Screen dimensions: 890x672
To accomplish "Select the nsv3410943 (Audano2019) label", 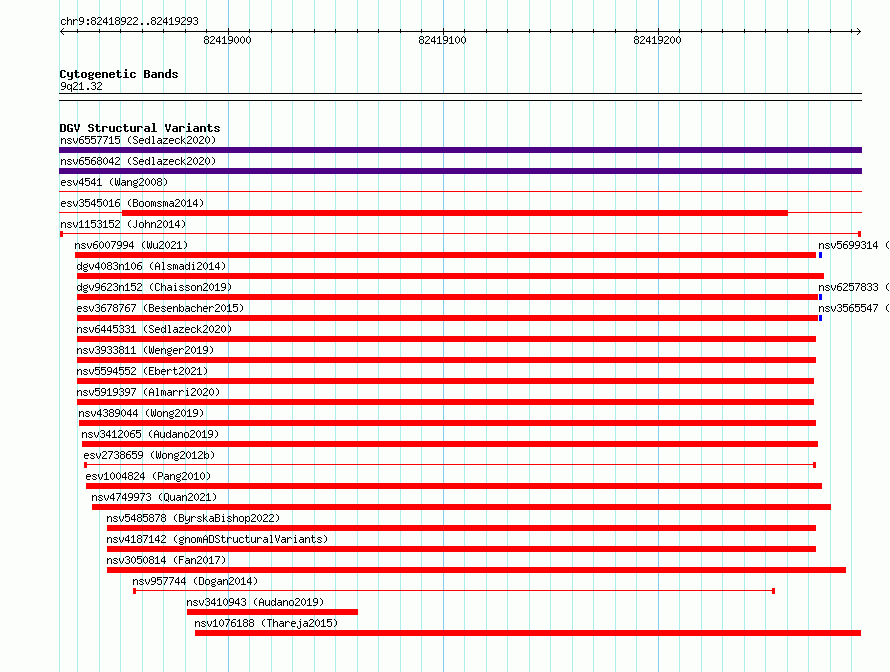I will [255, 602].
